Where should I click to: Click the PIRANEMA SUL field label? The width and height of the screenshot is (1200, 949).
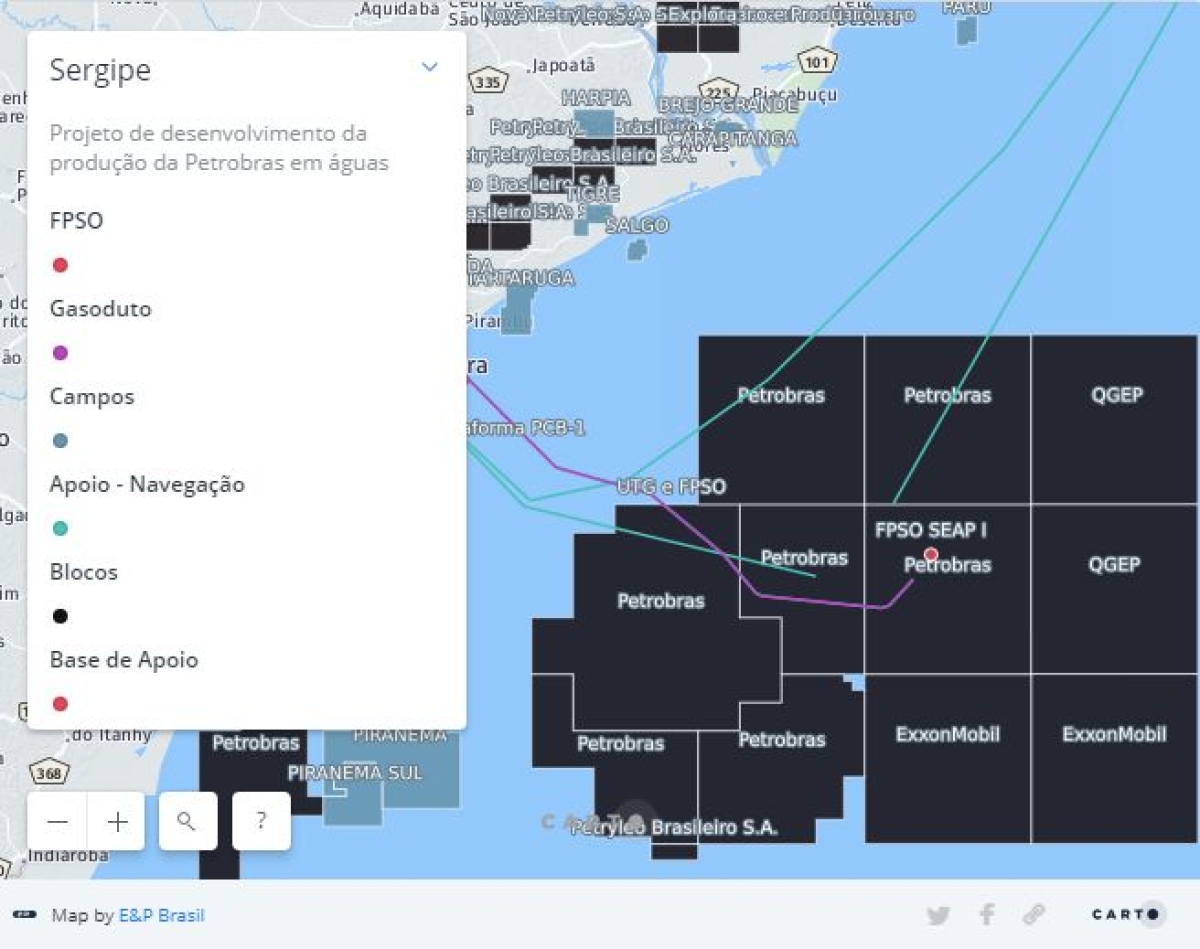tap(355, 773)
